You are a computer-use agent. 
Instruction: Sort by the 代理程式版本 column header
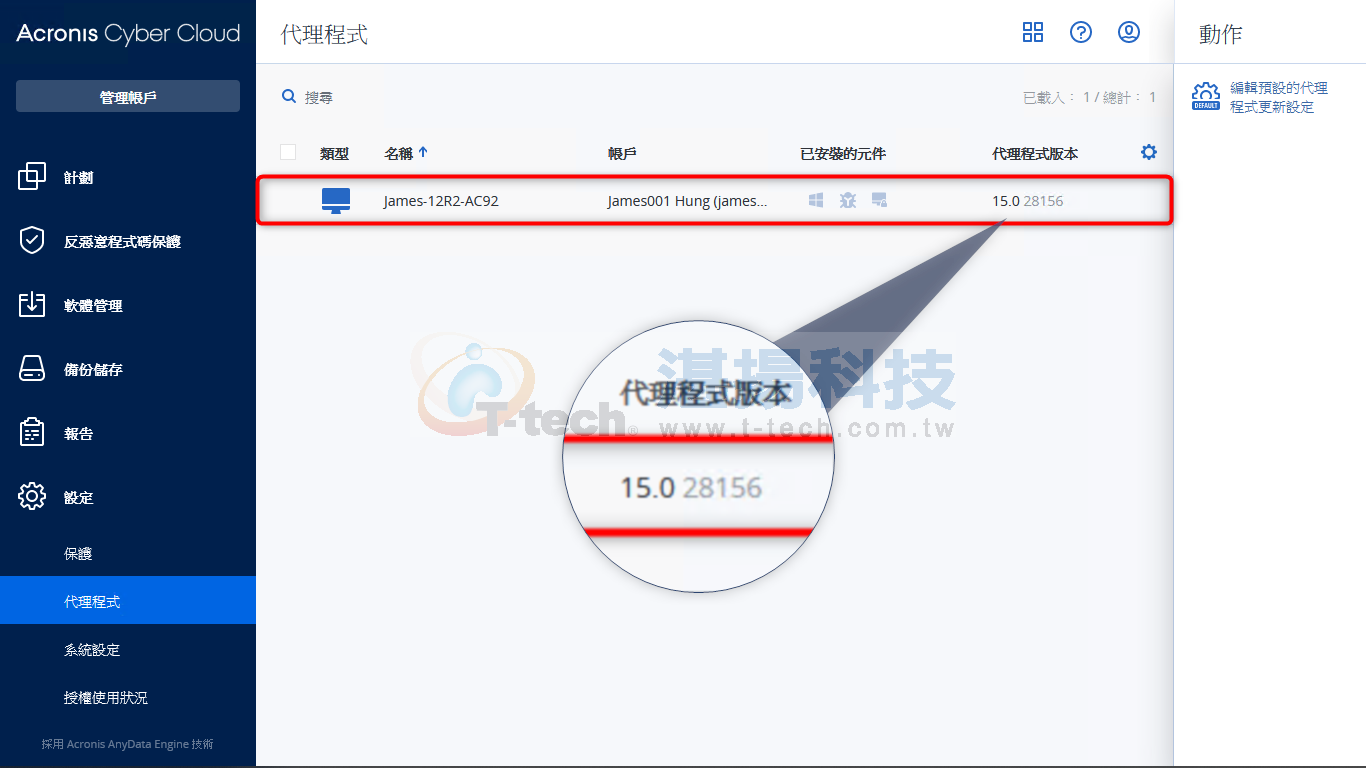coord(1035,153)
